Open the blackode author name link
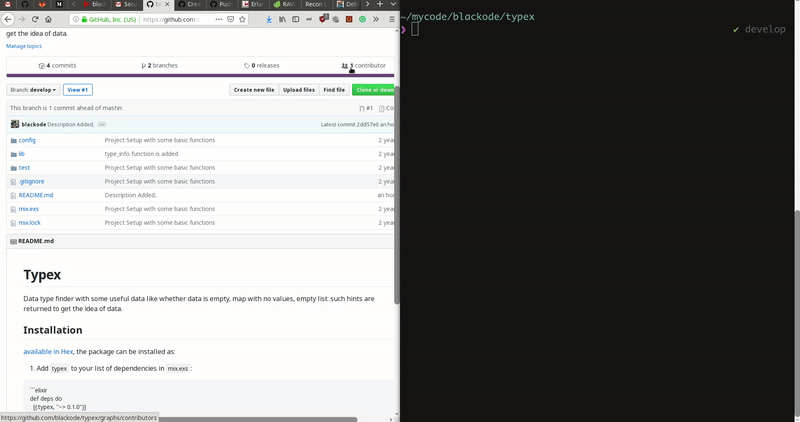 [x=34, y=125]
